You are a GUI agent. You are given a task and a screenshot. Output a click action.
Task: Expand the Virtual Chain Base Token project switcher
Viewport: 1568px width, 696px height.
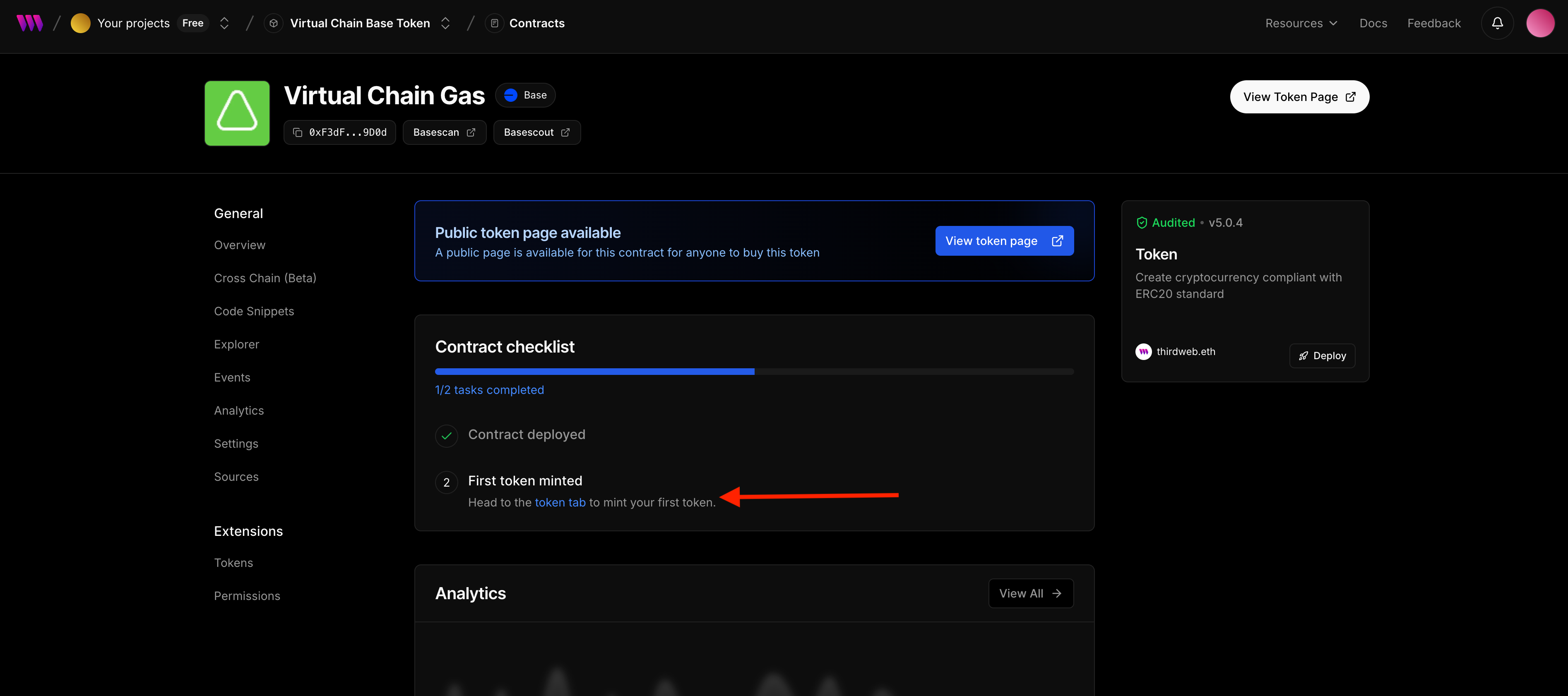(x=445, y=23)
